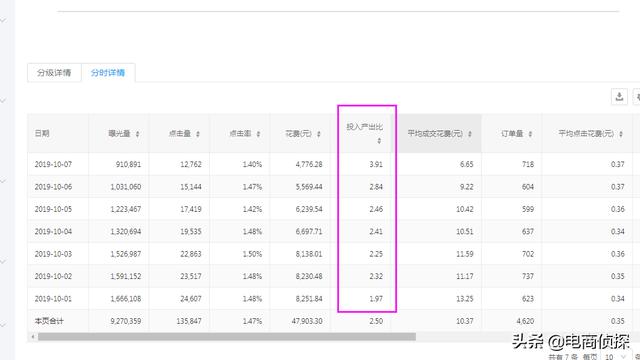
Task: Switch to the 分级详情 tab
Action: pos(54,73)
